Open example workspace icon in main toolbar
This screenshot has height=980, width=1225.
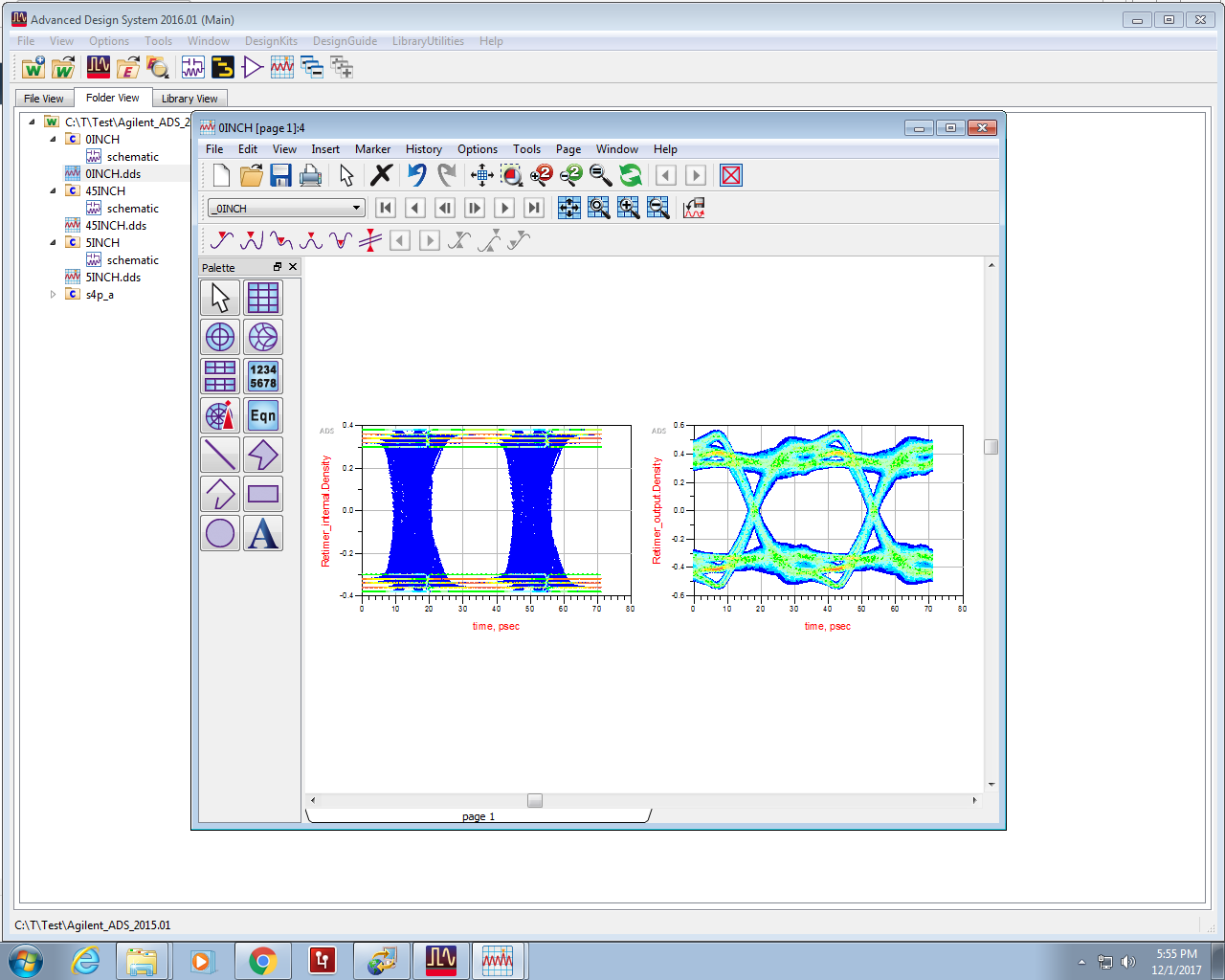click(x=128, y=67)
